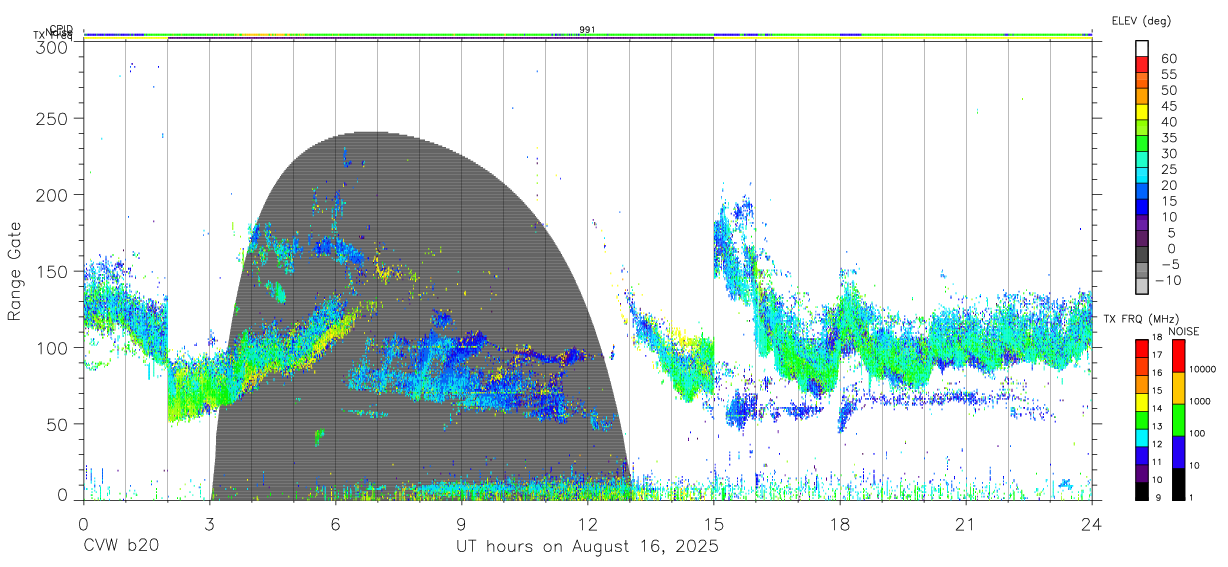Click the cyan 20–25 degree ELEV swatch
This screenshot has height=567, width=1228.
point(1142,176)
